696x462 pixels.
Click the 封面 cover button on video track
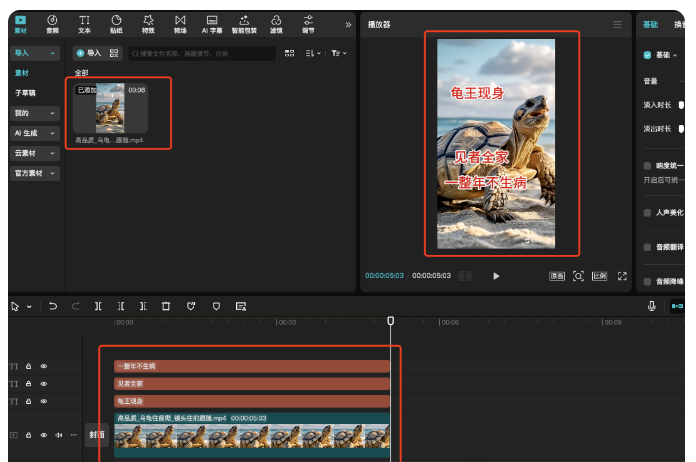[97, 435]
